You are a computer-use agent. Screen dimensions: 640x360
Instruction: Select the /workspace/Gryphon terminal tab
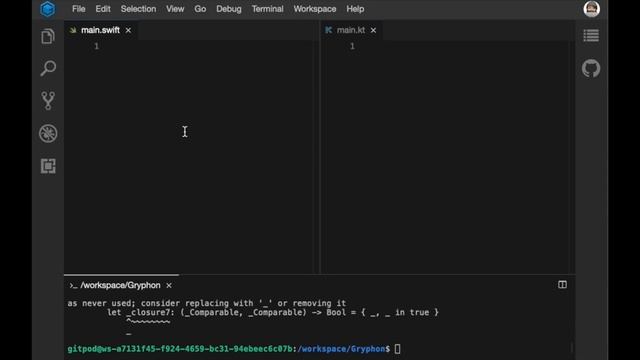tap(120, 285)
